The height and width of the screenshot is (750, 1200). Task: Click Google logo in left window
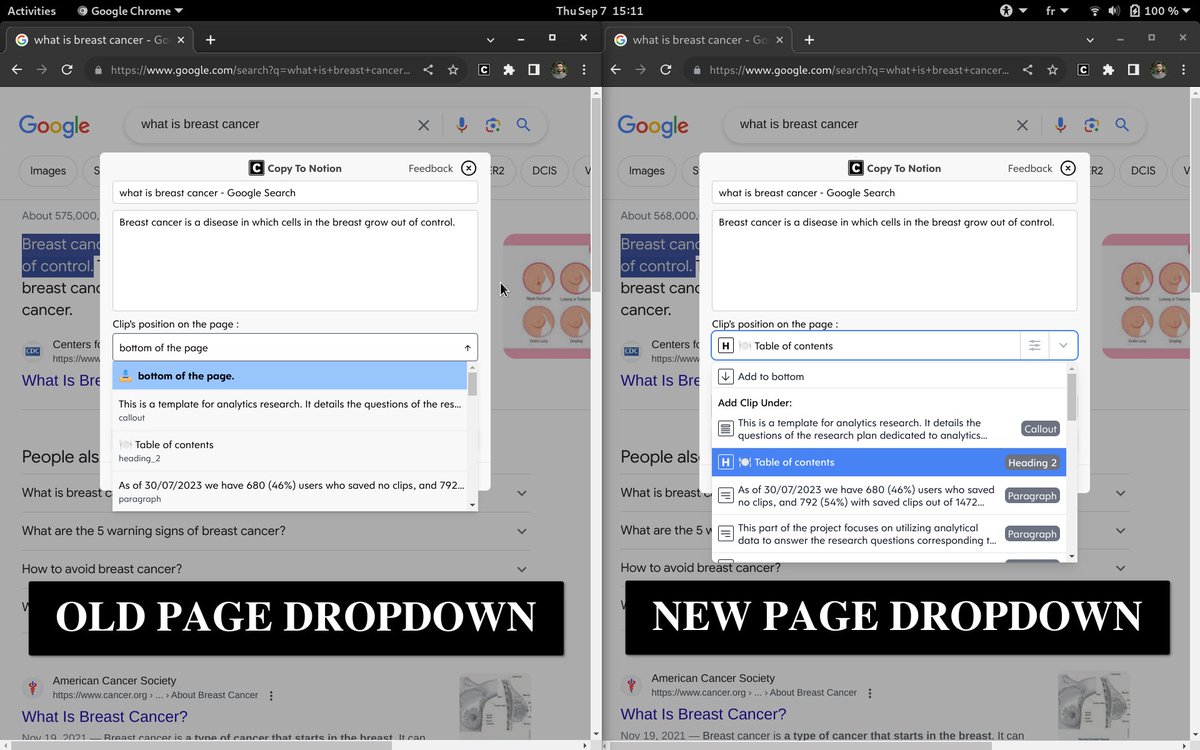[54, 126]
